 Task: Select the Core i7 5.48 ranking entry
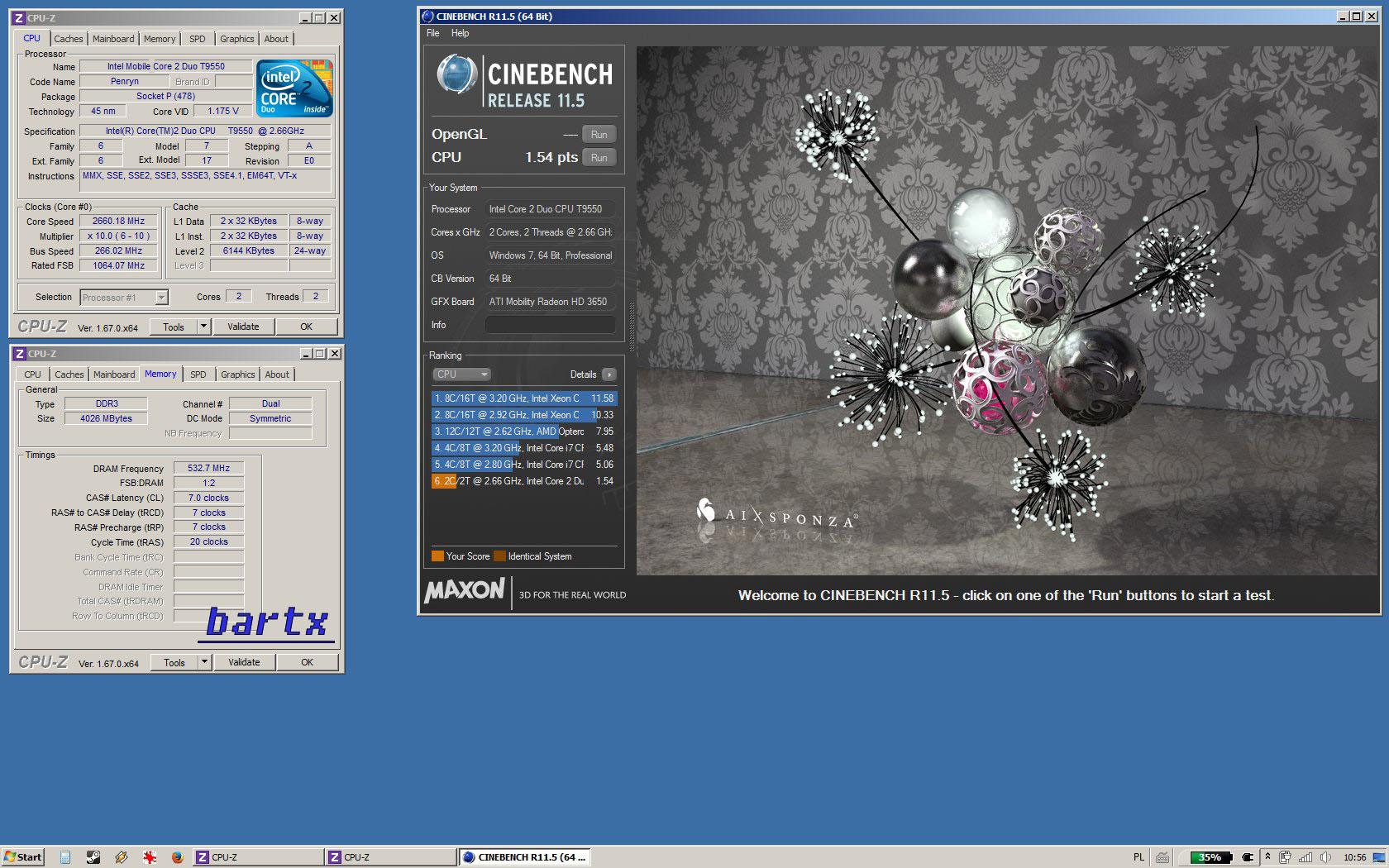523,448
